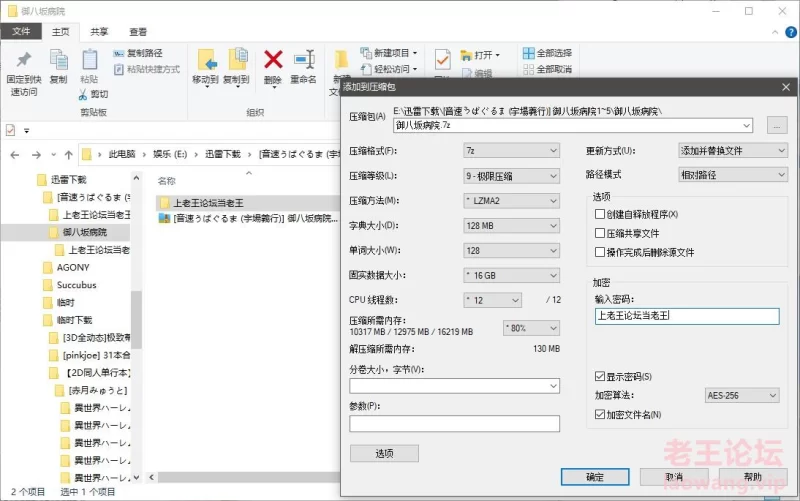Switch to the 共享 ribbon tab
The image size is (800, 501).
tap(99, 32)
